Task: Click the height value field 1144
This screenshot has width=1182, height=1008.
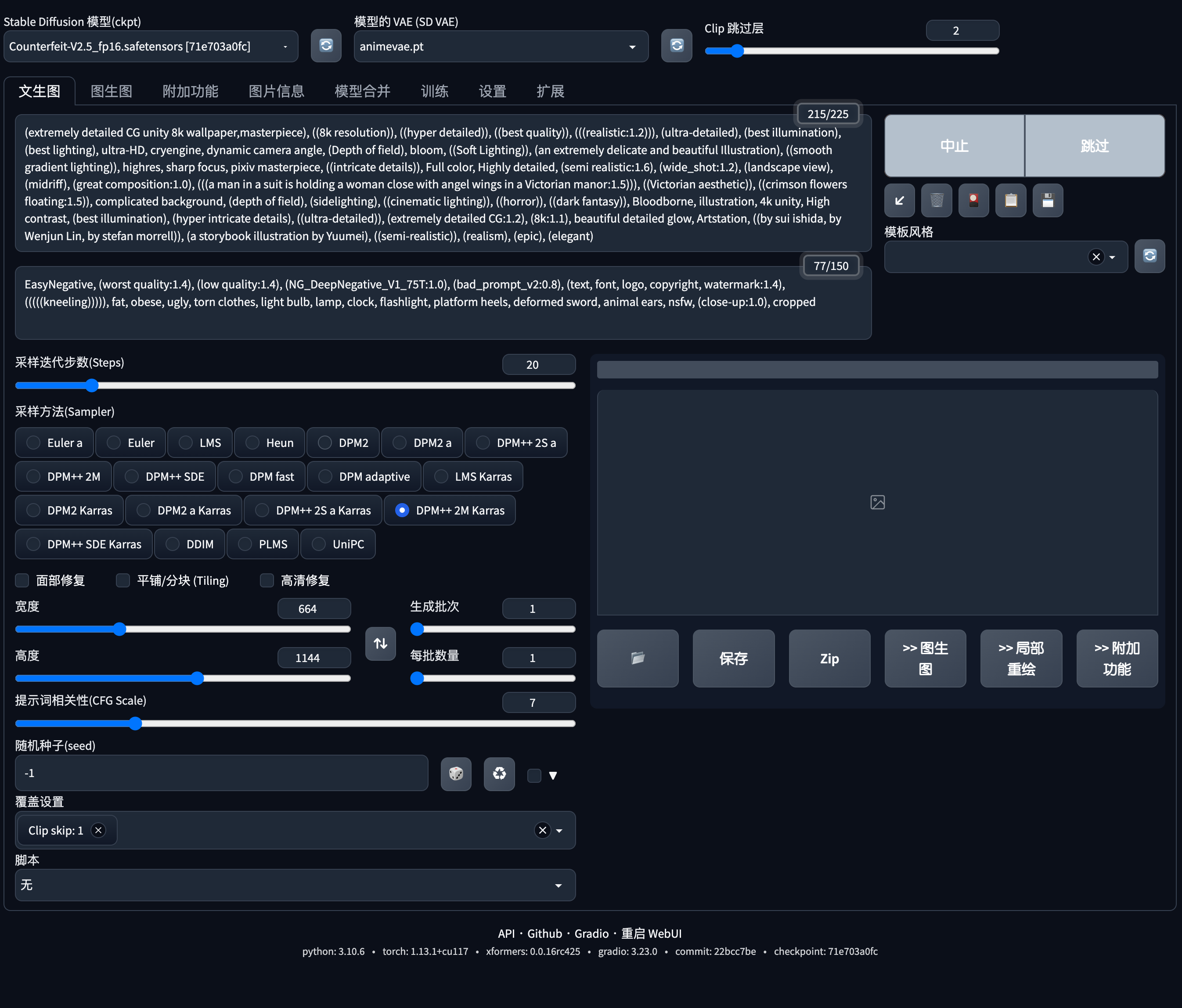Action: click(314, 658)
